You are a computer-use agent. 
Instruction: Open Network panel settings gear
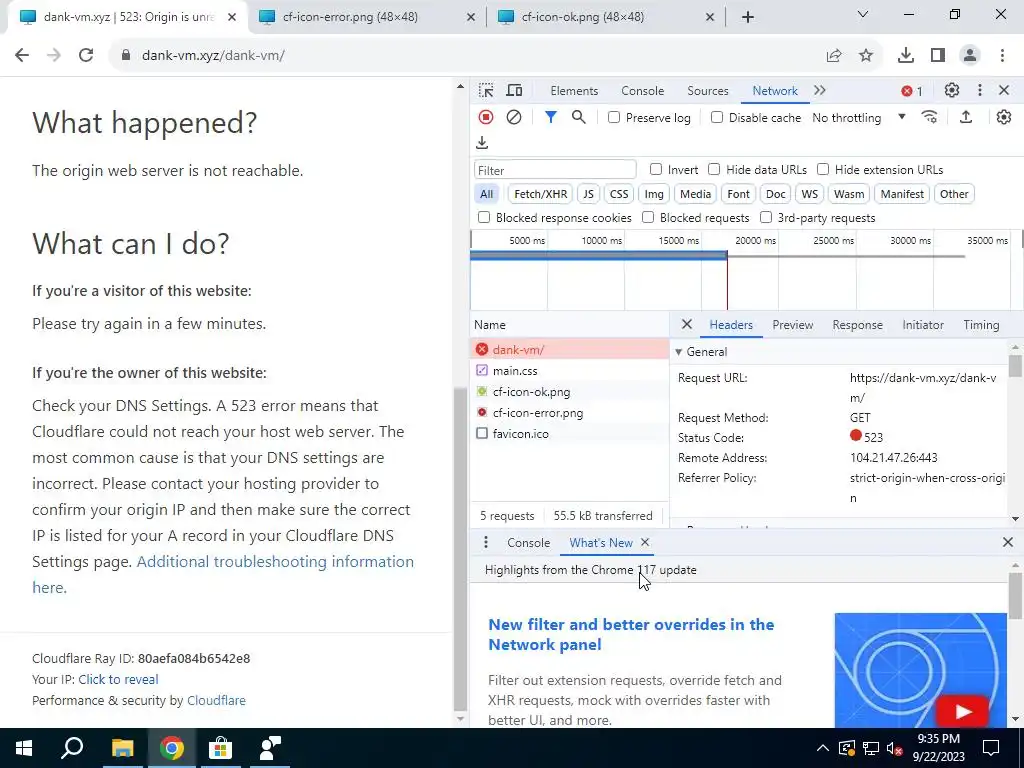coord(1004,117)
